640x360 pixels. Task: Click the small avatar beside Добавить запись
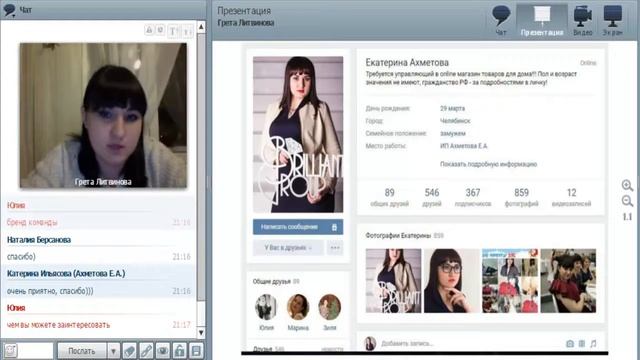(x=370, y=344)
